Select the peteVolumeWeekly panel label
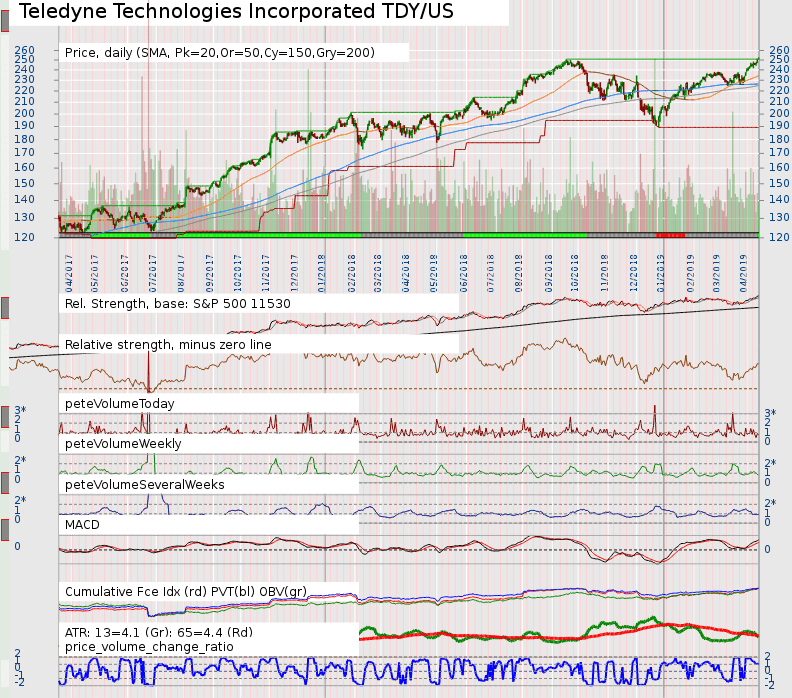This screenshot has height=698, width=792. (123, 443)
